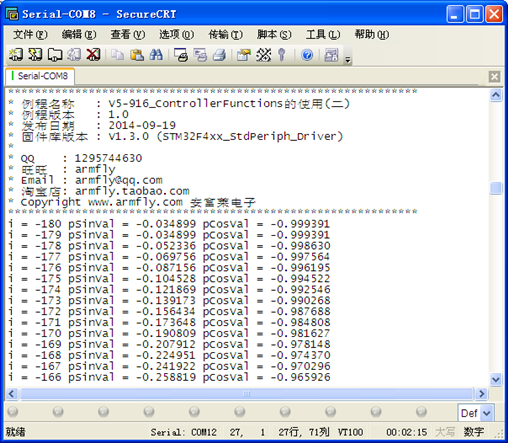Click the Paste clipboard icon
Image resolution: width=508 pixels, height=443 pixels.
point(137,55)
